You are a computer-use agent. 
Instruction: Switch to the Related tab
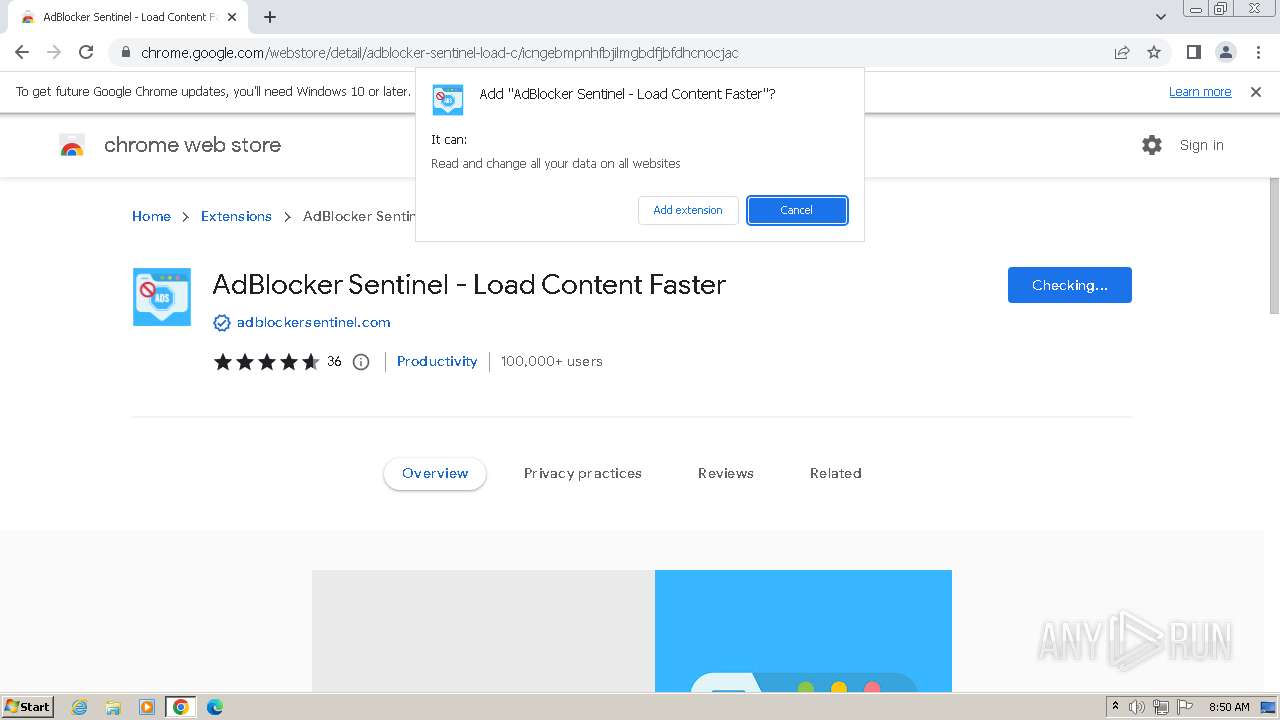coord(836,473)
